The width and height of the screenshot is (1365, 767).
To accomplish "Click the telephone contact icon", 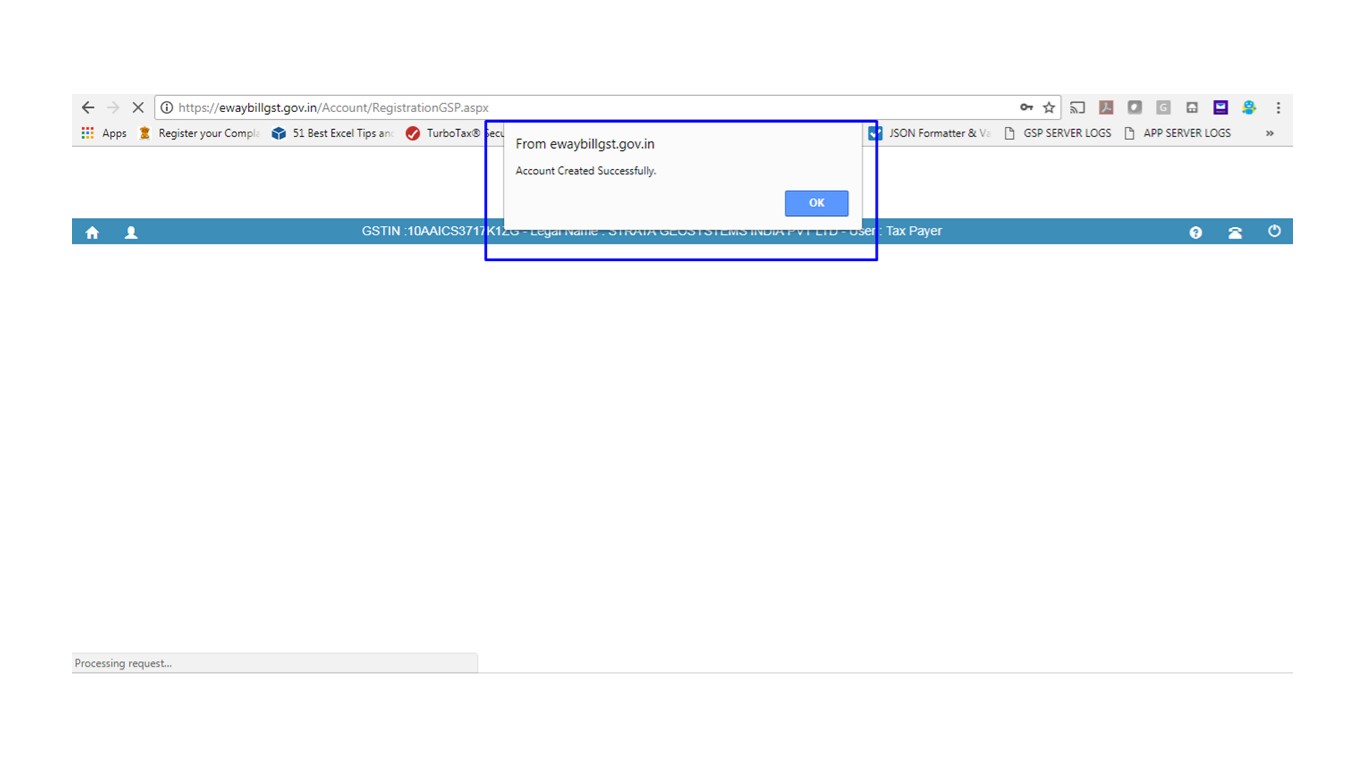I will click(1235, 232).
